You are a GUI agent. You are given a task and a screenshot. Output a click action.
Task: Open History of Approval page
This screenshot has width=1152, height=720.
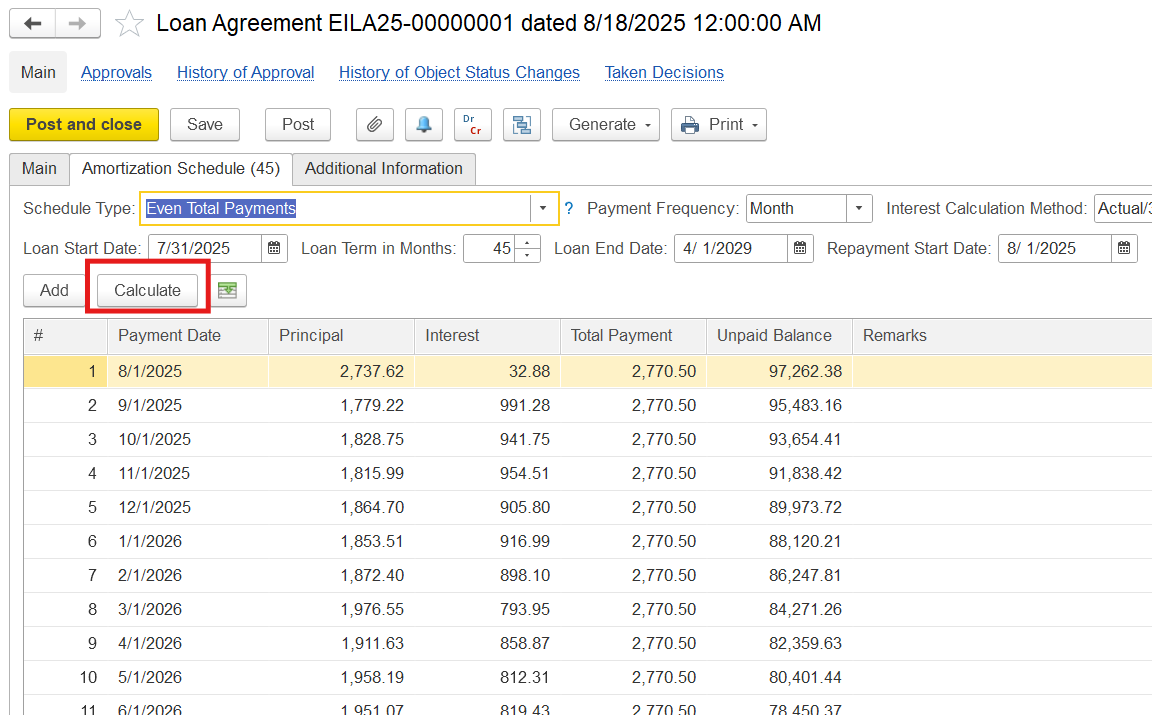coord(245,72)
